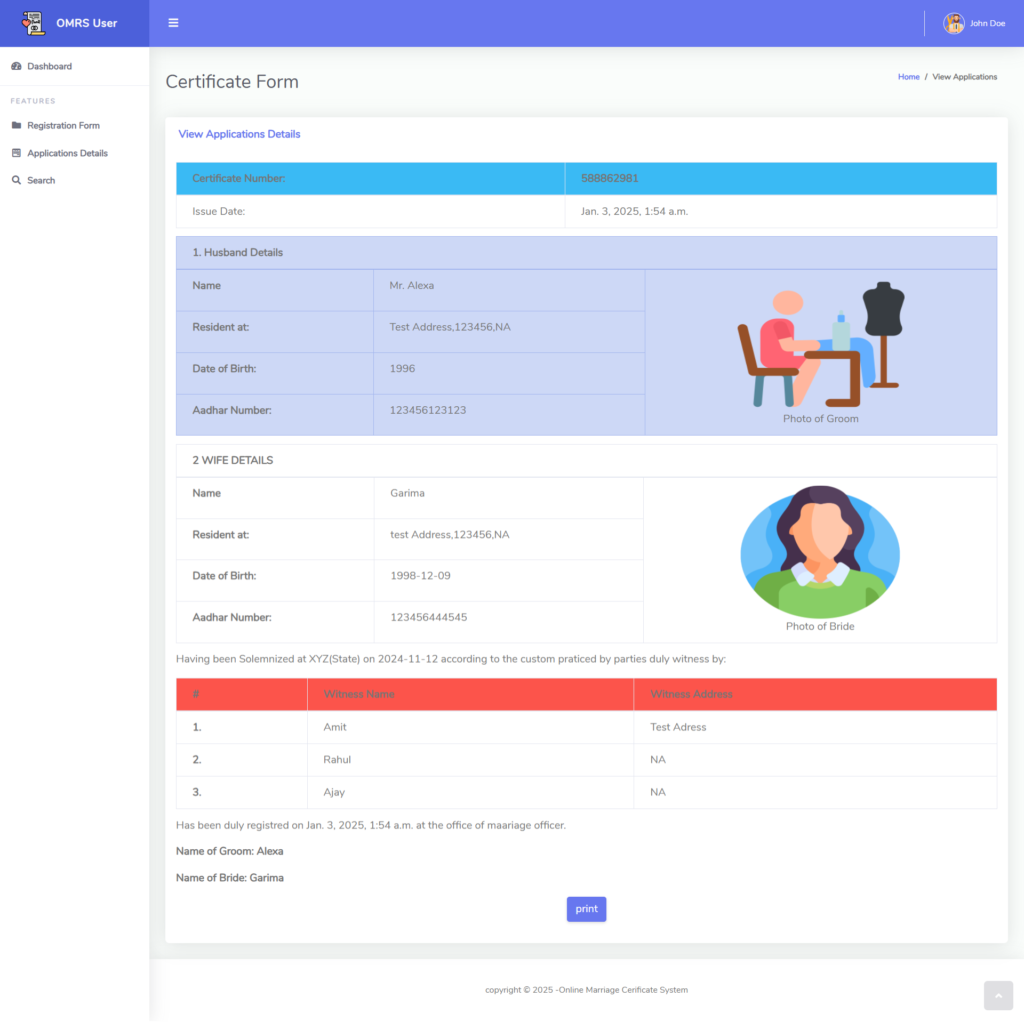
Task: Open the Dashboard menu item
Action: [x=49, y=66]
